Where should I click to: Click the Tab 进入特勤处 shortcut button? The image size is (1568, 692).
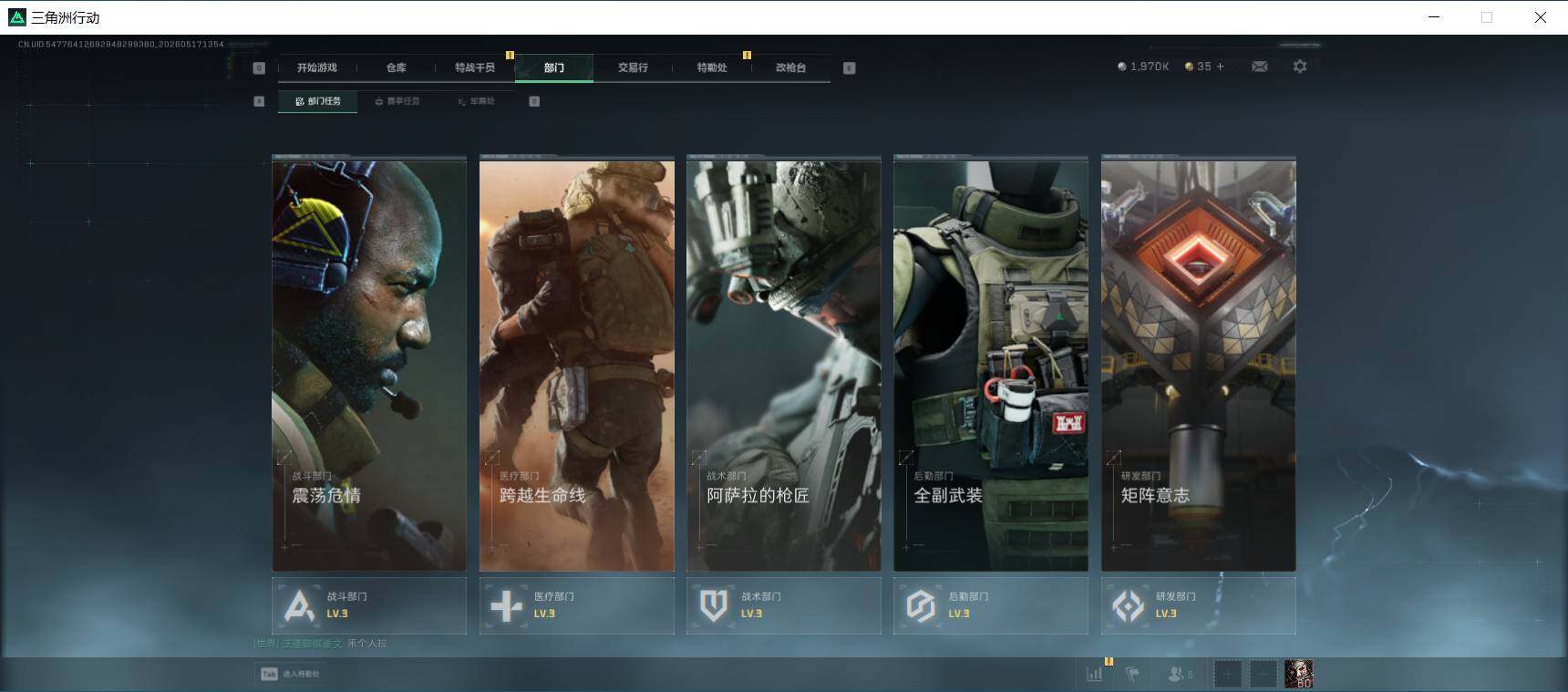coord(291,674)
